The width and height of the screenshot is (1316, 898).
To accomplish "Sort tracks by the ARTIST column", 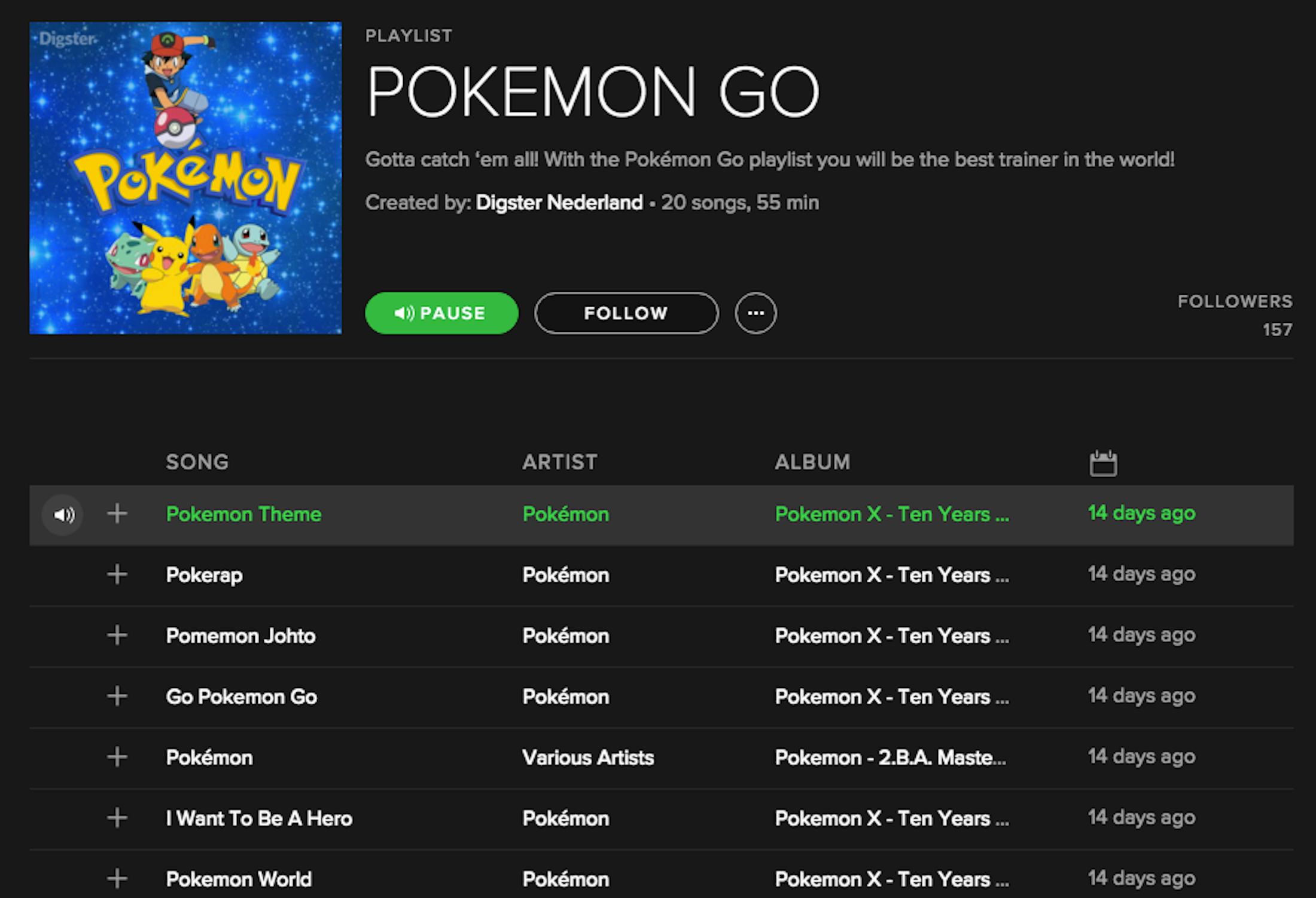I will click(x=560, y=462).
